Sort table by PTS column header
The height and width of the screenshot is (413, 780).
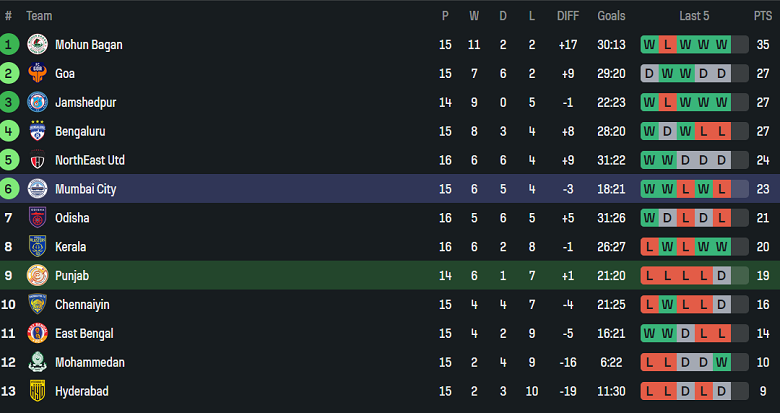762,16
